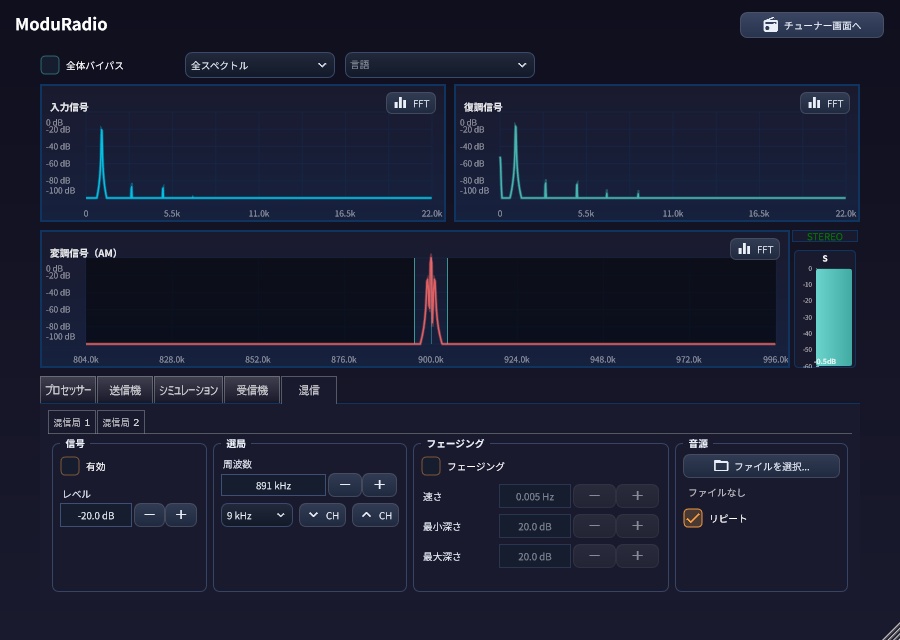Select the 混信 tab
This screenshot has height=640, width=900.
click(x=309, y=390)
